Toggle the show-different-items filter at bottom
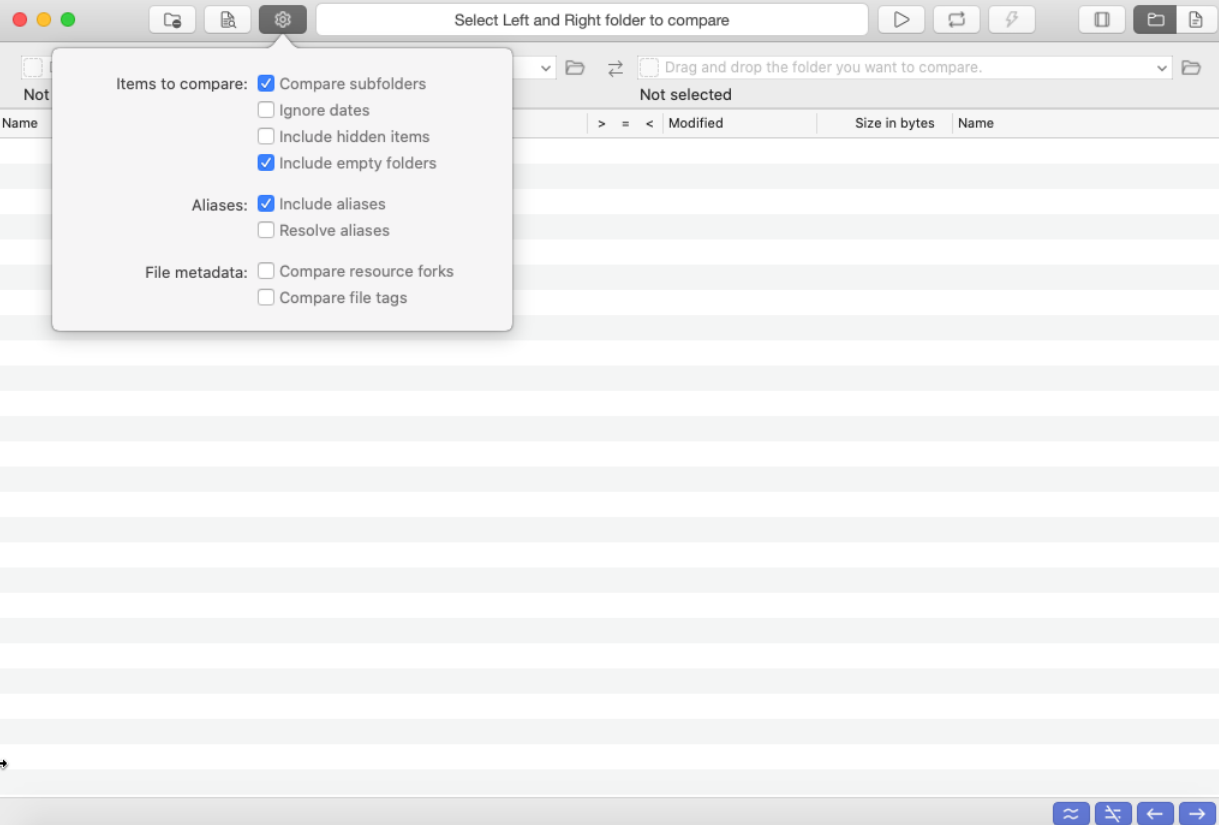 [x=1112, y=813]
